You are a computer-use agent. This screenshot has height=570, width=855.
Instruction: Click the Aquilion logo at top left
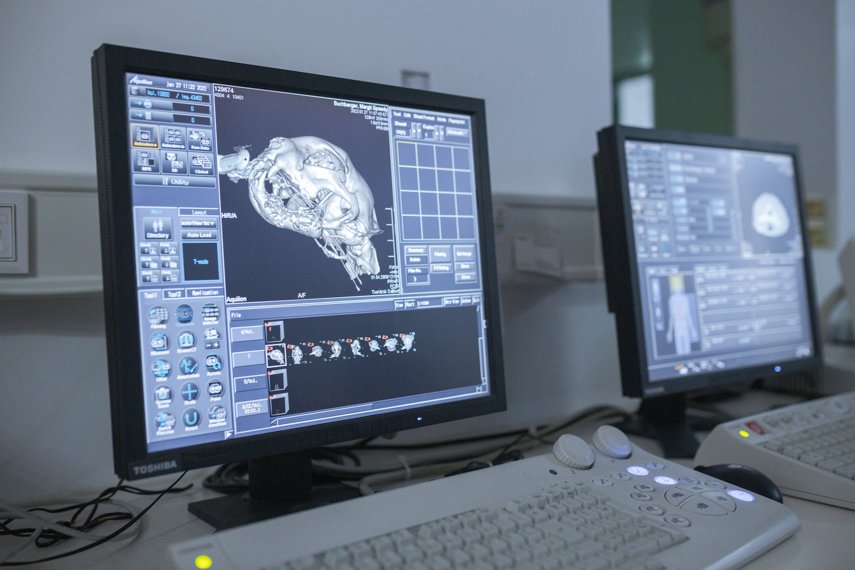(x=142, y=81)
